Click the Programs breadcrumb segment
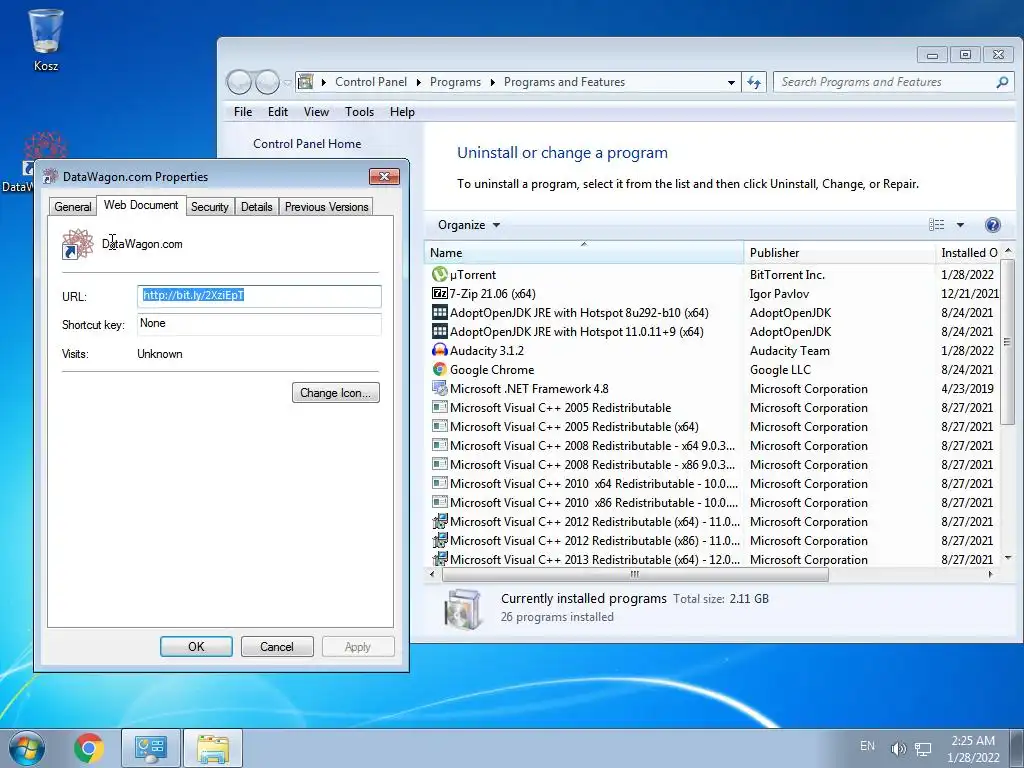 [455, 82]
